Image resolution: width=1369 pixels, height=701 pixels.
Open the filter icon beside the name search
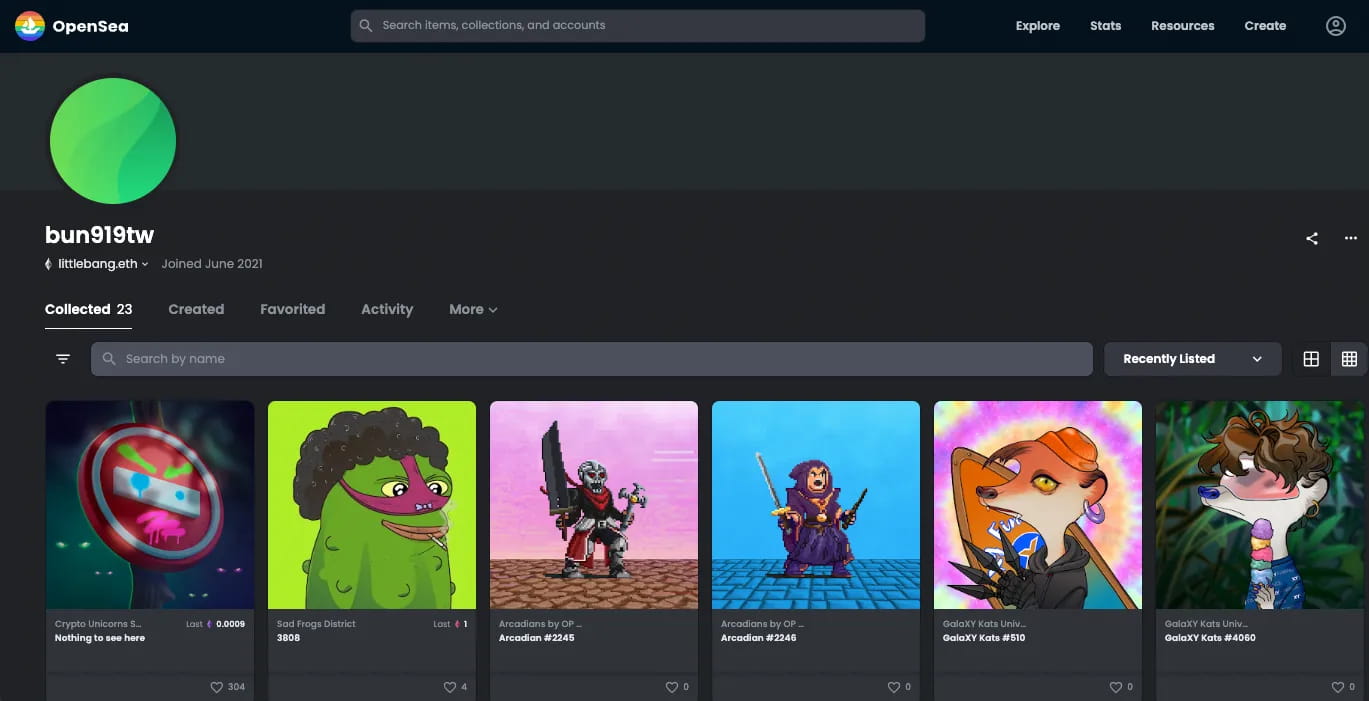coord(63,359)
